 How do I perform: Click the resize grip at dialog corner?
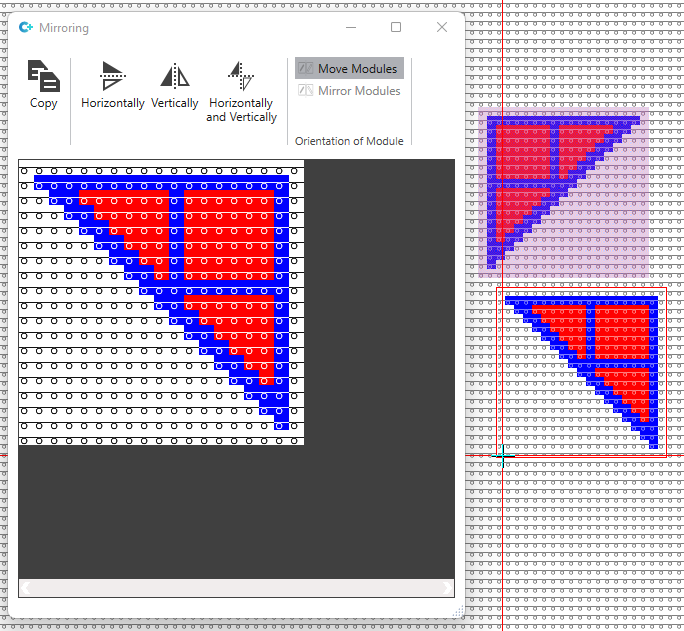(x=459, y=612)
